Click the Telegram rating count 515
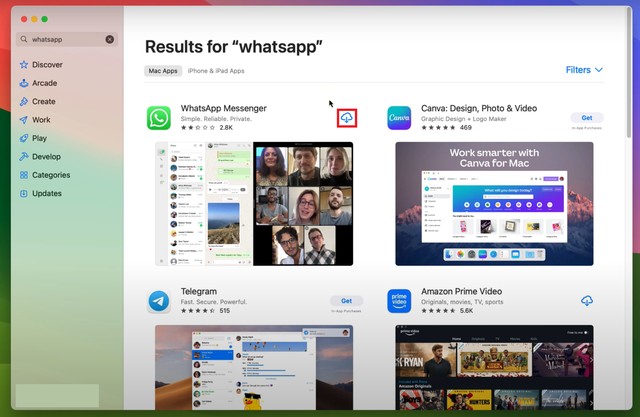This screenshot has width=640, height=417. tap(224, 311)
